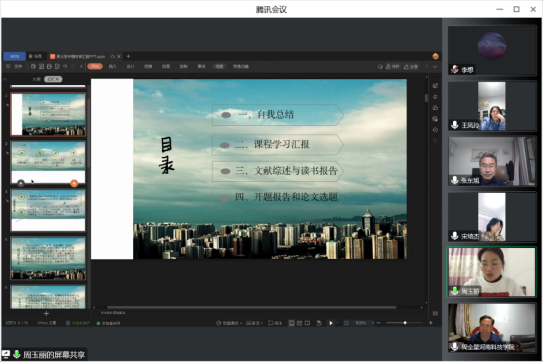Select slide 5 thumbnail in panel
543x363 pixels.
(48, 258)
